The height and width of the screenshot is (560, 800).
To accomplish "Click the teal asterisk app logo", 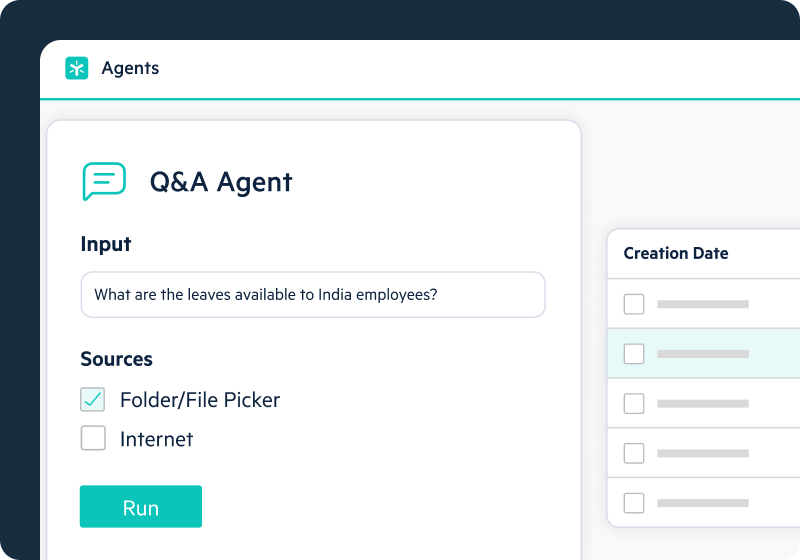I will click(77, 68).
